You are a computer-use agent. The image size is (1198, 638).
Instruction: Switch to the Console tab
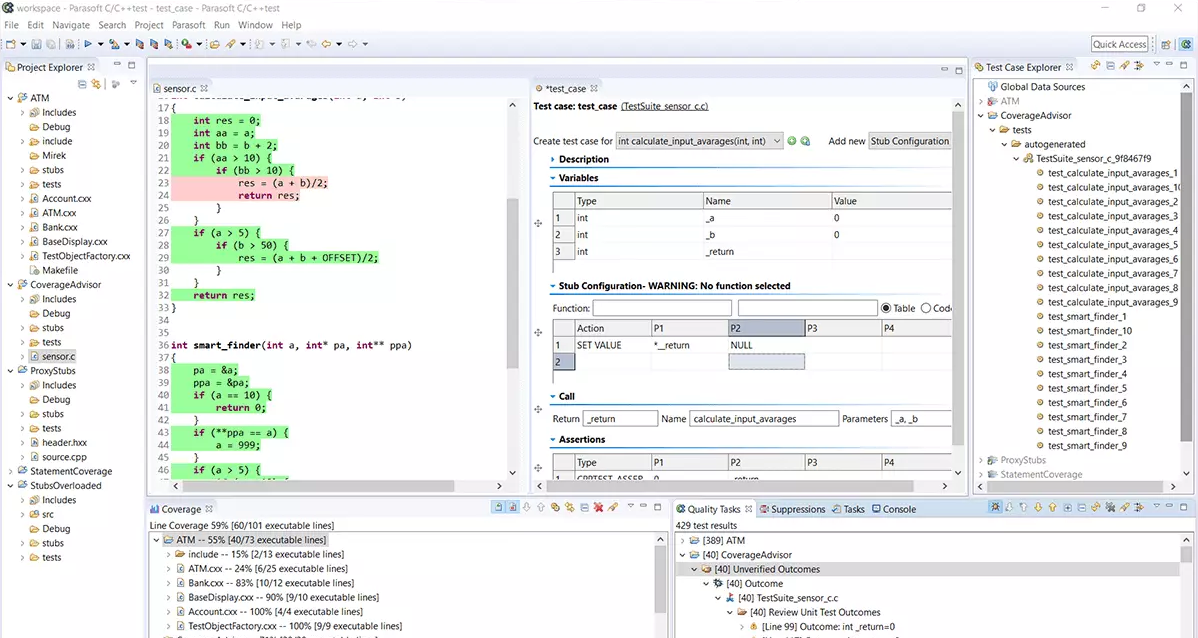pos(894,509)
